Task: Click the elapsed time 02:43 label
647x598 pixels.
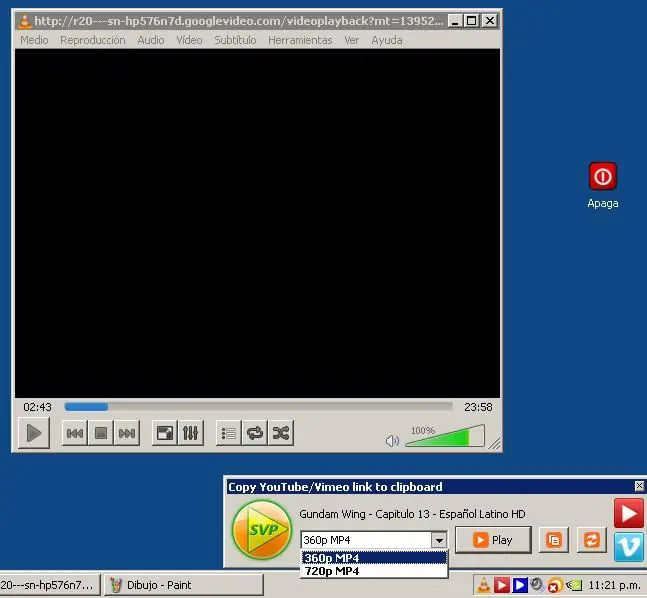Action: tap(37, 407)
